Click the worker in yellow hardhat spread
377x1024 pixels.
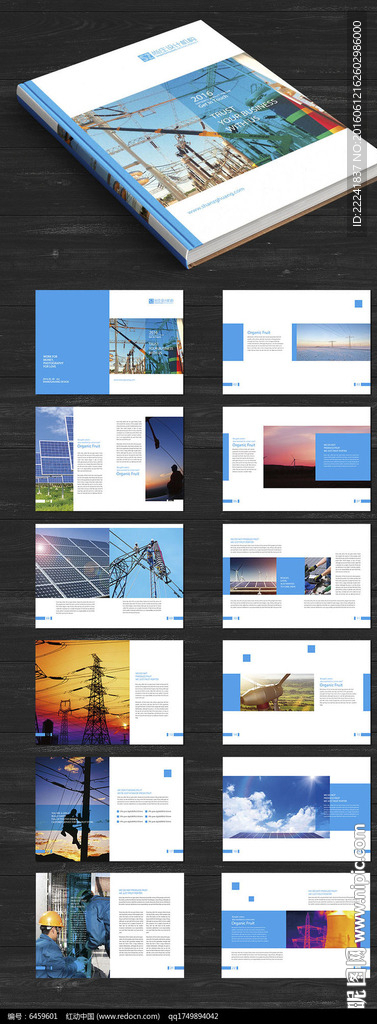(109, 925)
